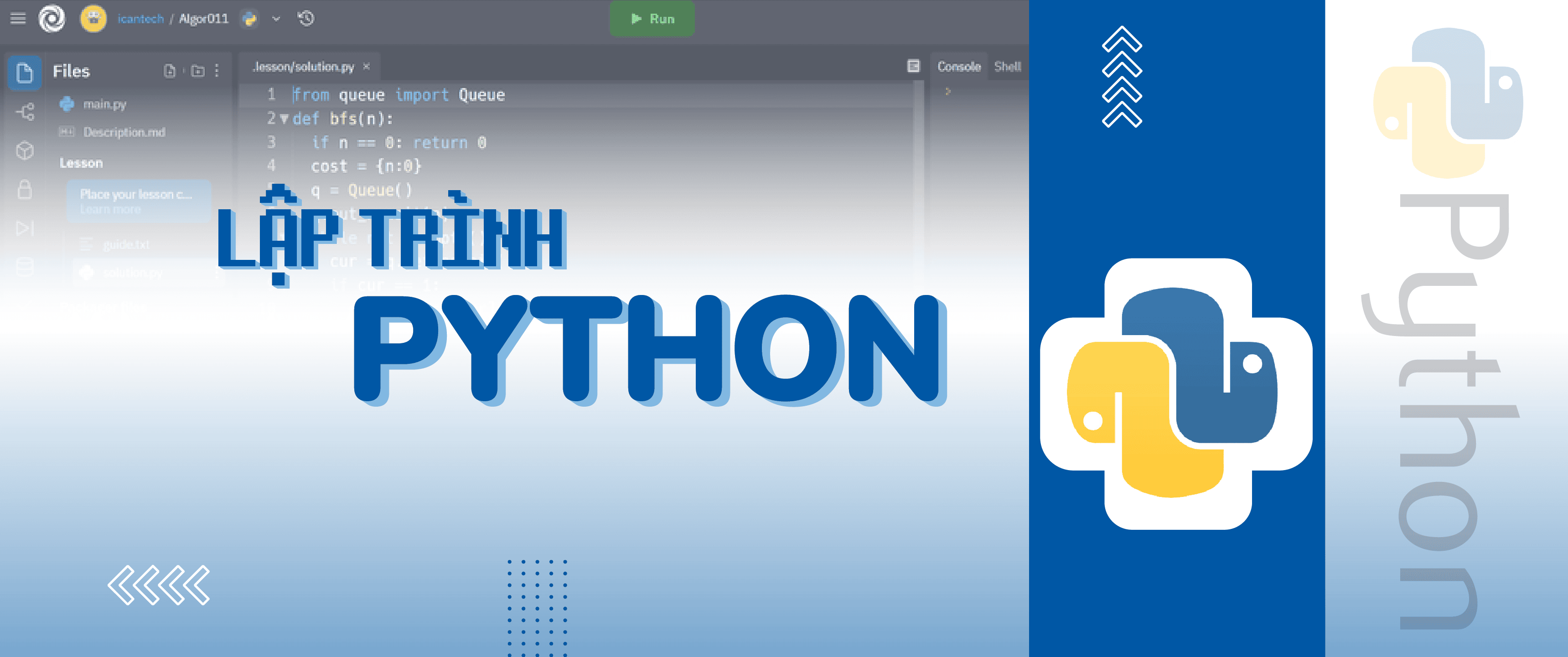Open Files panel three-dot menu

[x=217, y=71]
